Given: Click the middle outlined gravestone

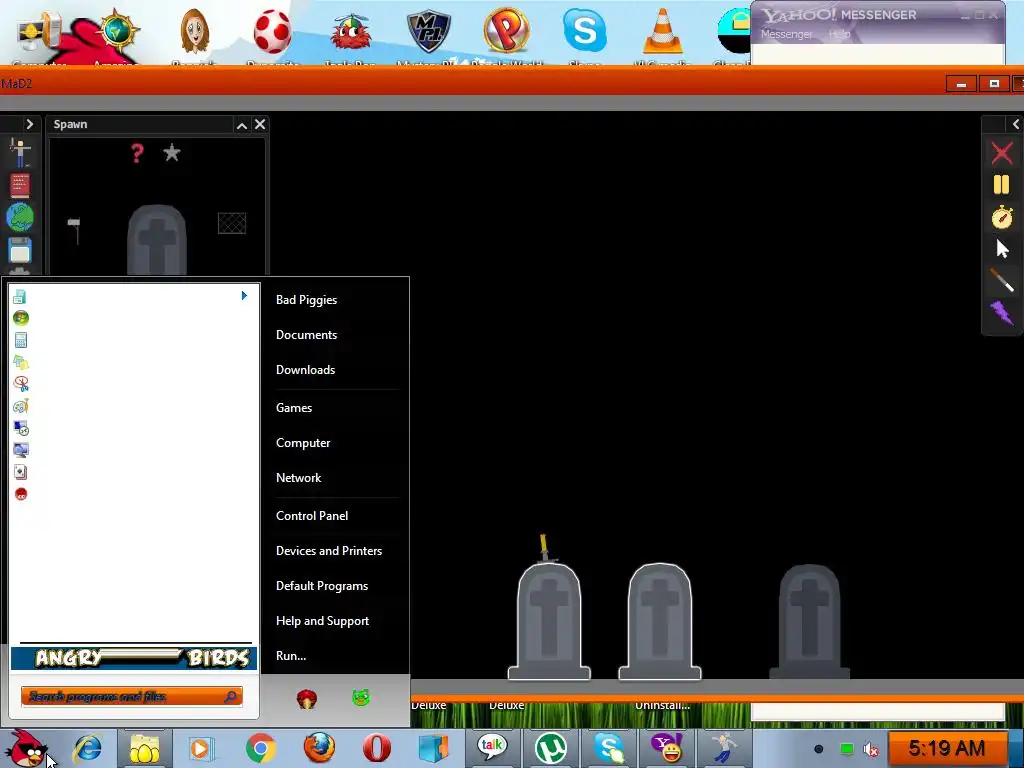Looking at the screenshot, I should 660,620.
